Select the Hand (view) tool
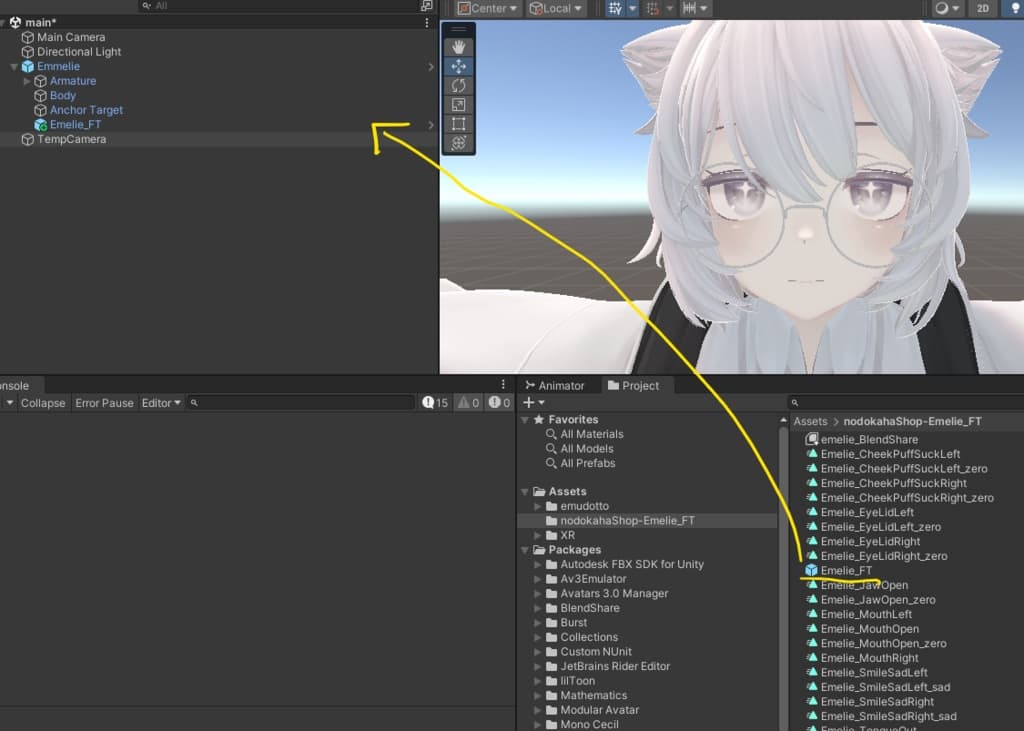Image resolution: width=1024 pixels, height=731 pixels. 458,47
